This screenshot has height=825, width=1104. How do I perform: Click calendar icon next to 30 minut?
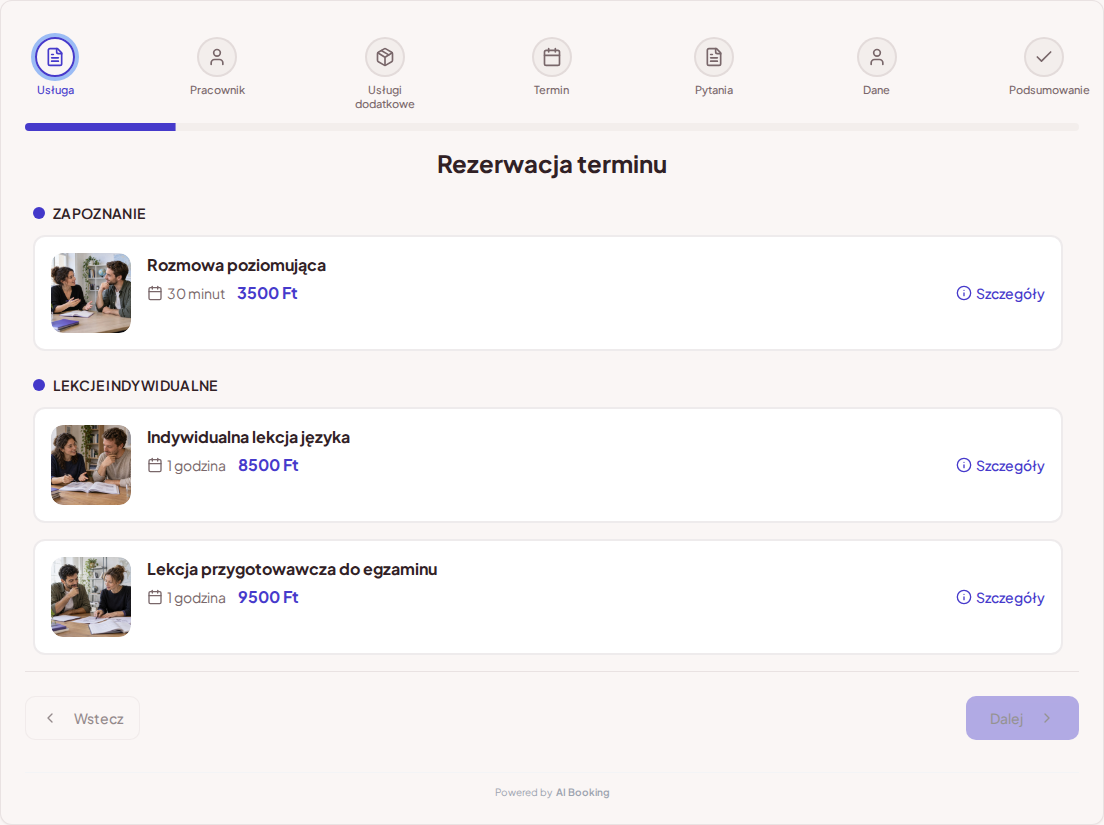(155, 293)
